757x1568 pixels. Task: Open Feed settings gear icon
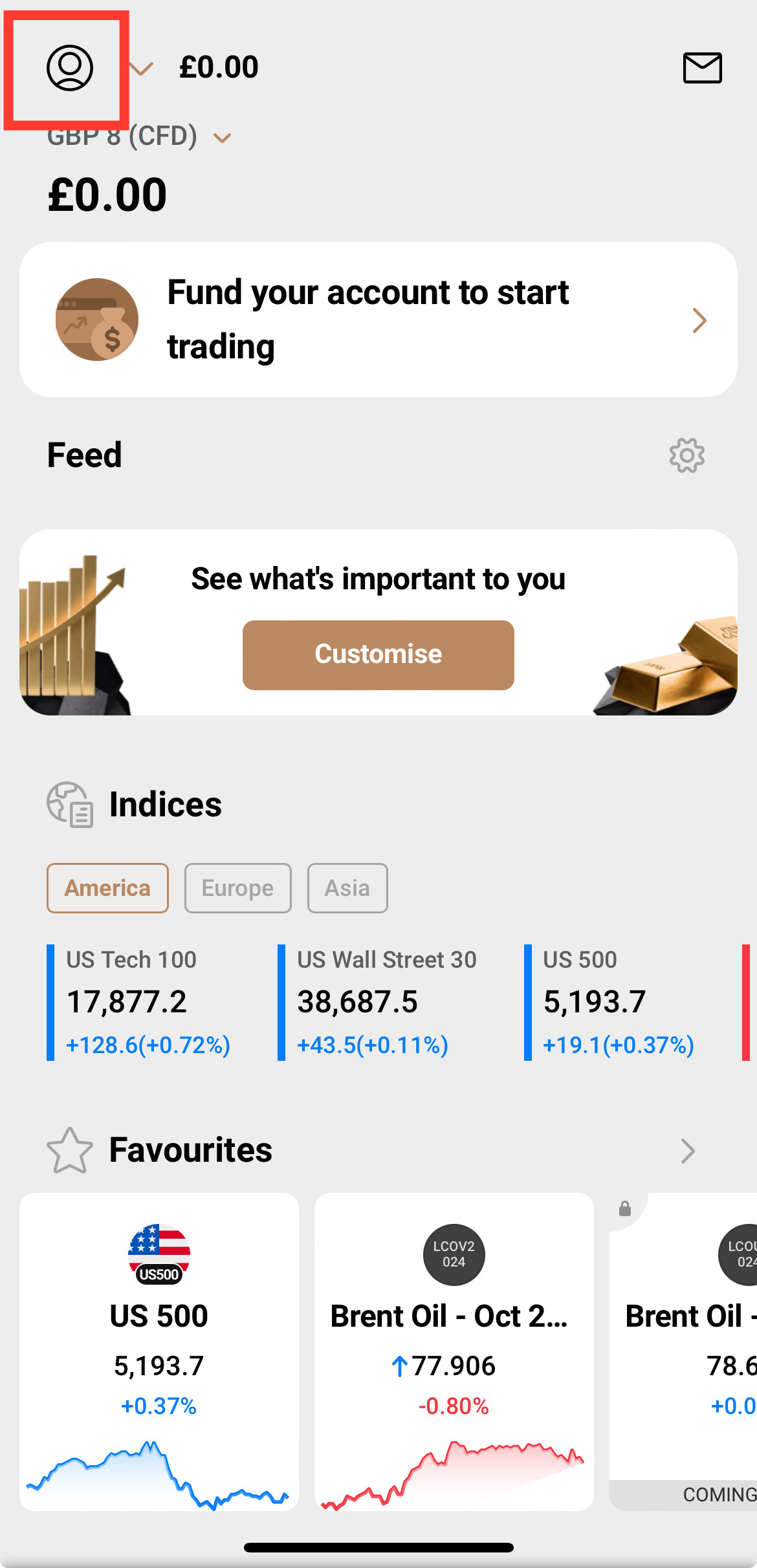(686, 455)
